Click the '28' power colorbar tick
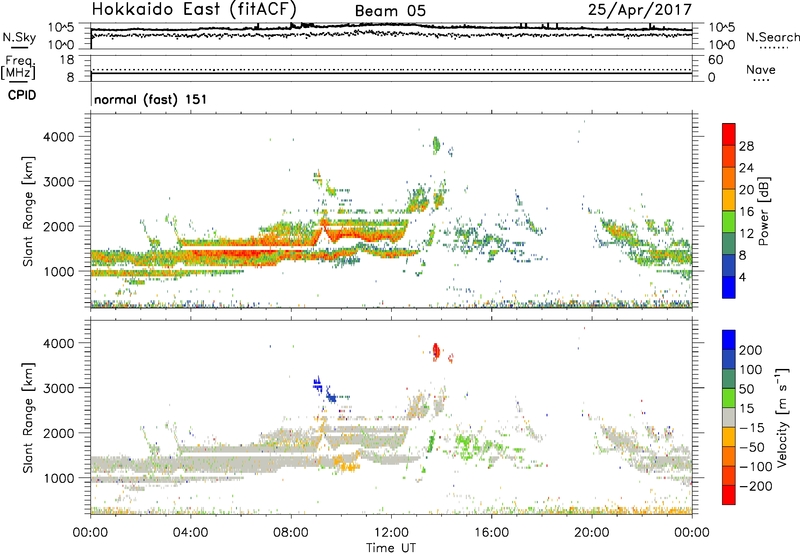This screenshot has height=554, width=800. coord(746,146)
